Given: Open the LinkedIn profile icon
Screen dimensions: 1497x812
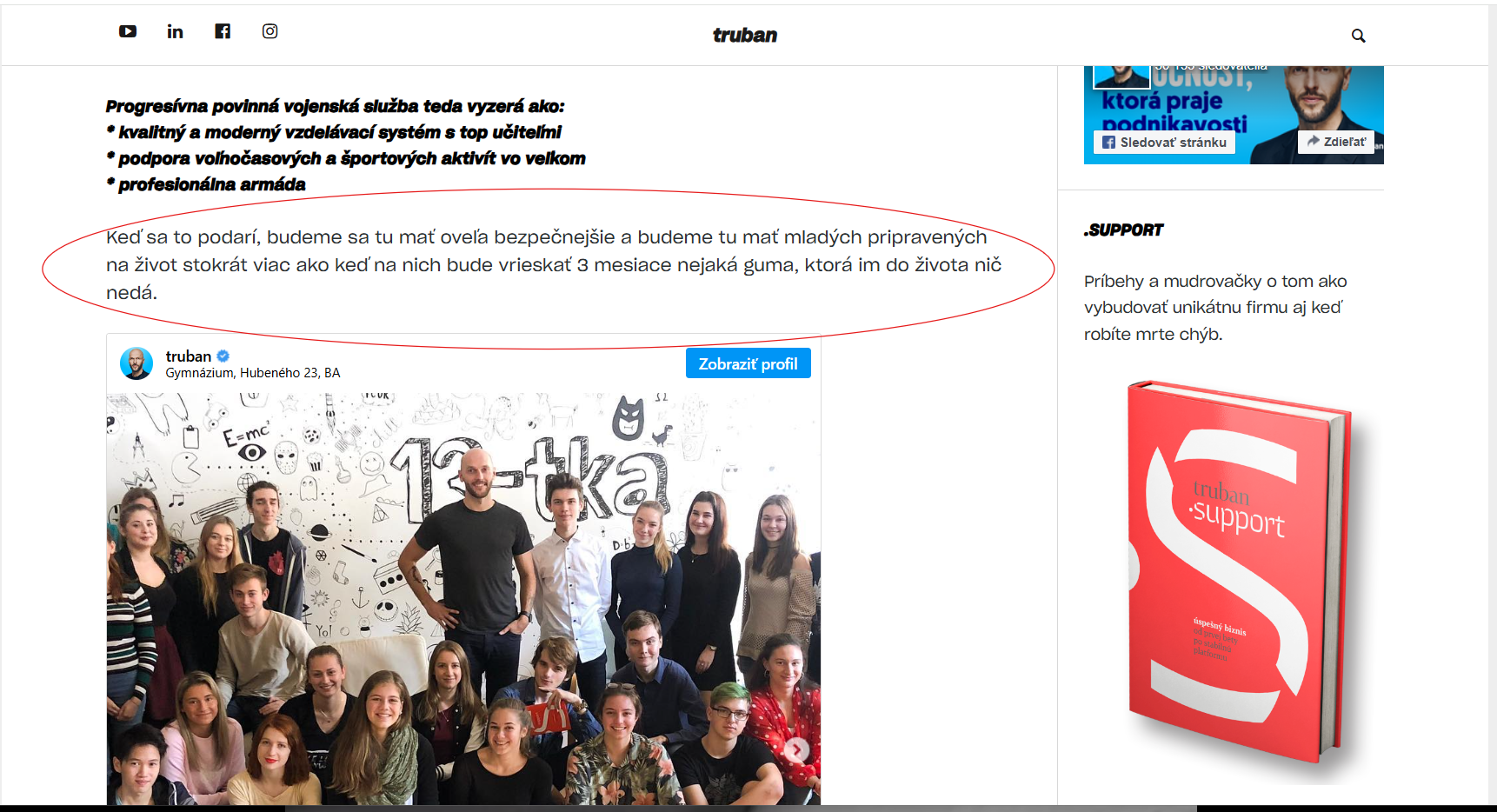Looking at the screenshot, I should pos(175,31).
